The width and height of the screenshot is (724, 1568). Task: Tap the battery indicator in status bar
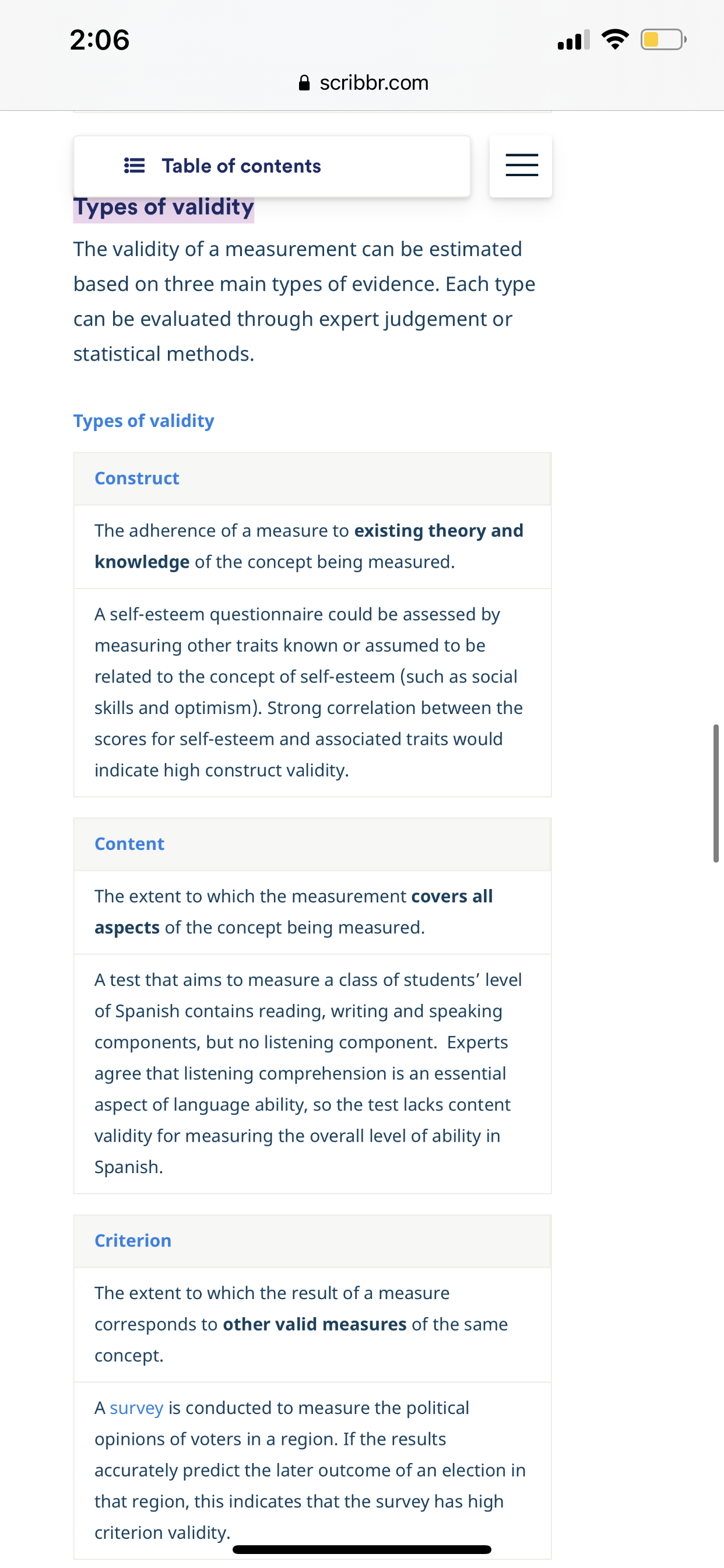point(663,40)
